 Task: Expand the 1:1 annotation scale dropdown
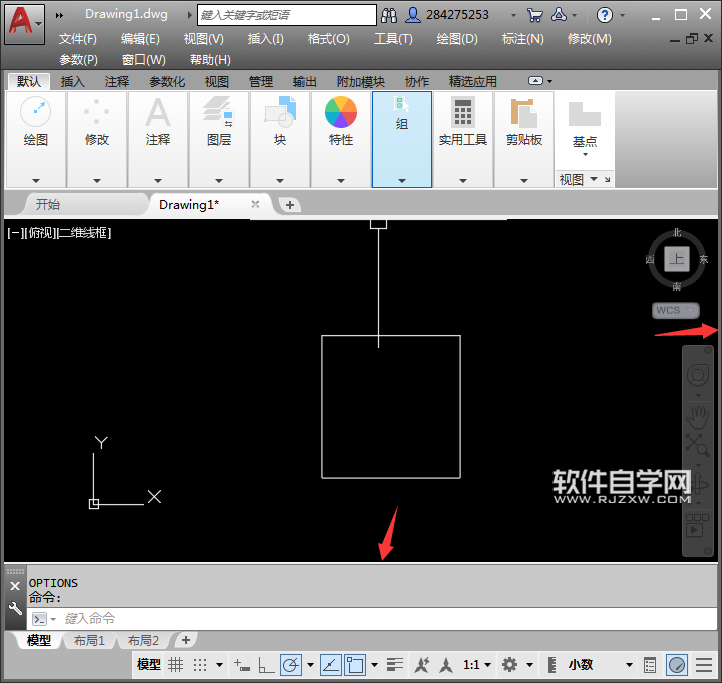[476, 665]
